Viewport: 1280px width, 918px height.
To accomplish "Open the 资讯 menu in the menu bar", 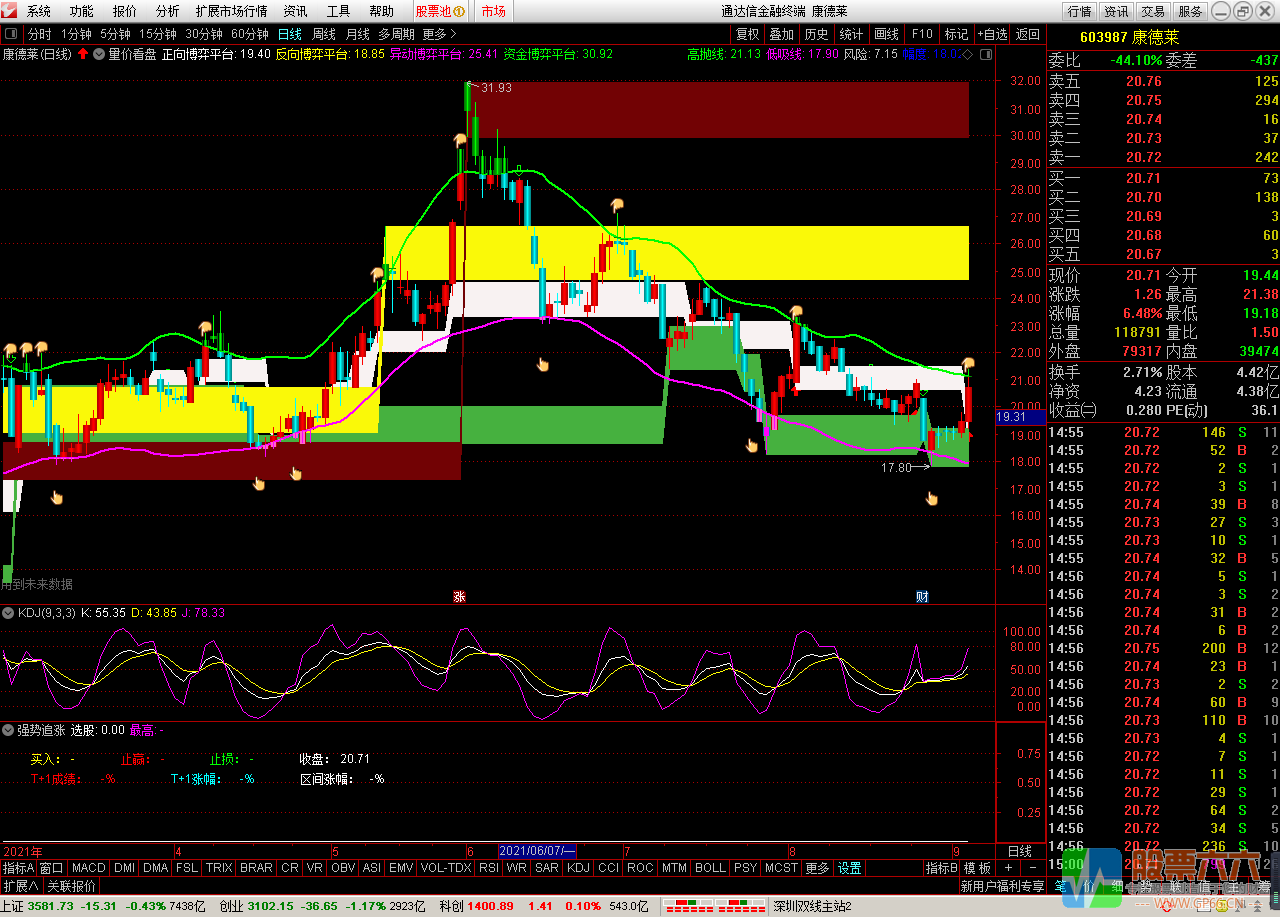I will pyautogui.click(x=295, y=12).
